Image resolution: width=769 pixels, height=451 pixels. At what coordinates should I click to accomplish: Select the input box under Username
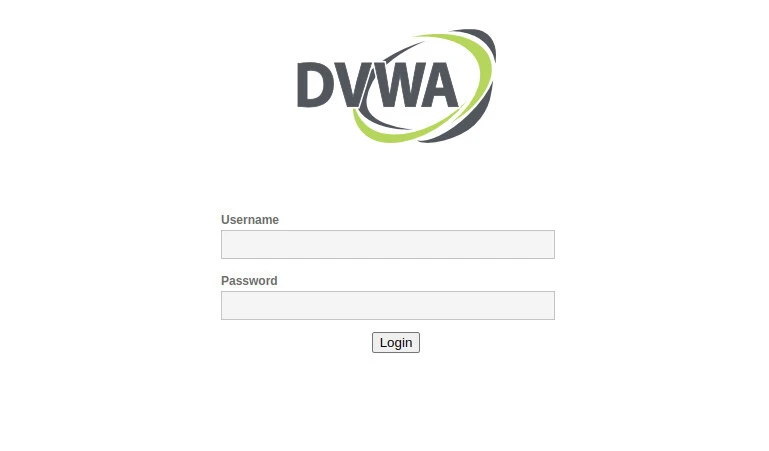point(388,245)
